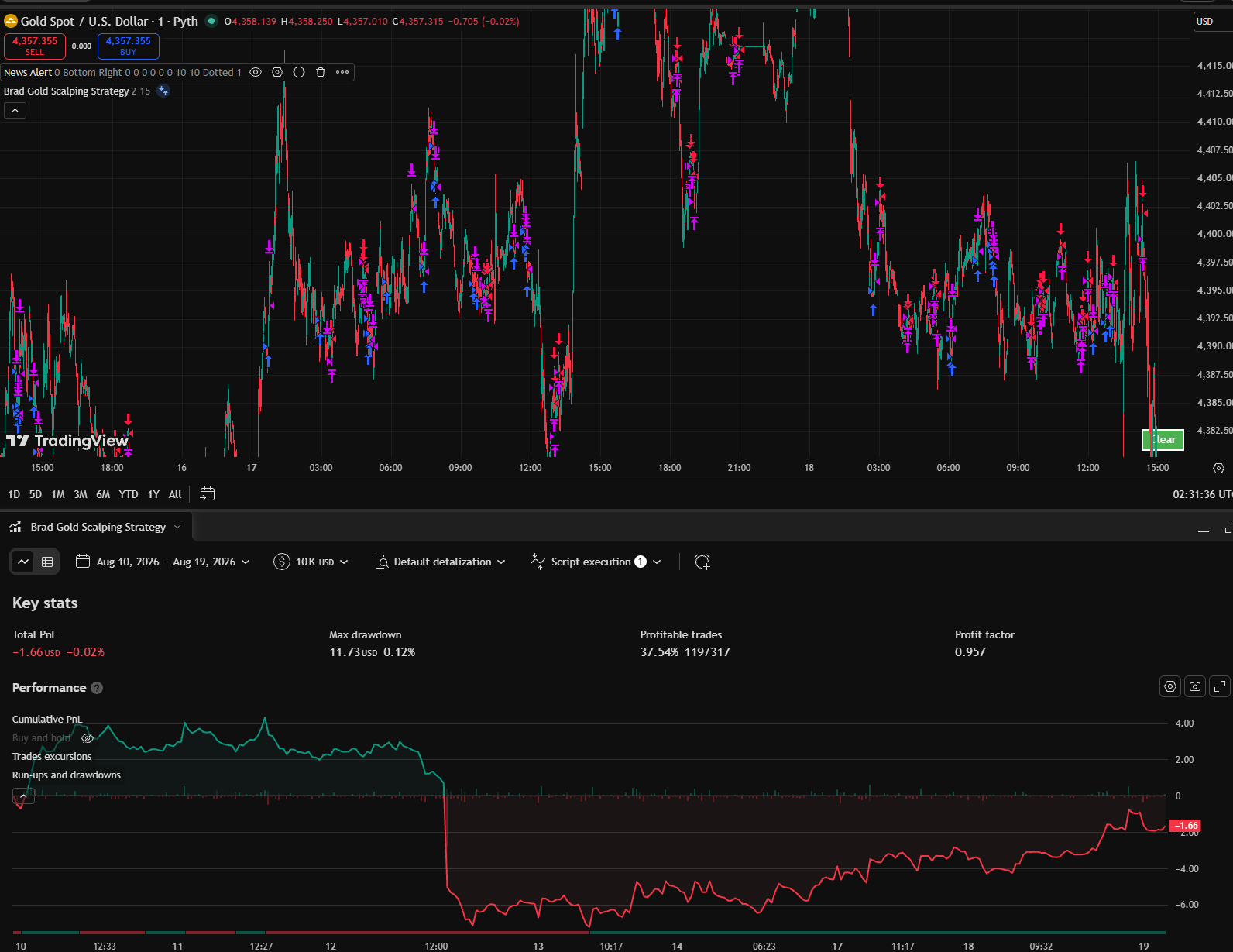The width and height of the screenshot is (1233, 952).
Task: Click the 02:31:36 UTC timezone clock
Action: click(x=1202, y=494)
